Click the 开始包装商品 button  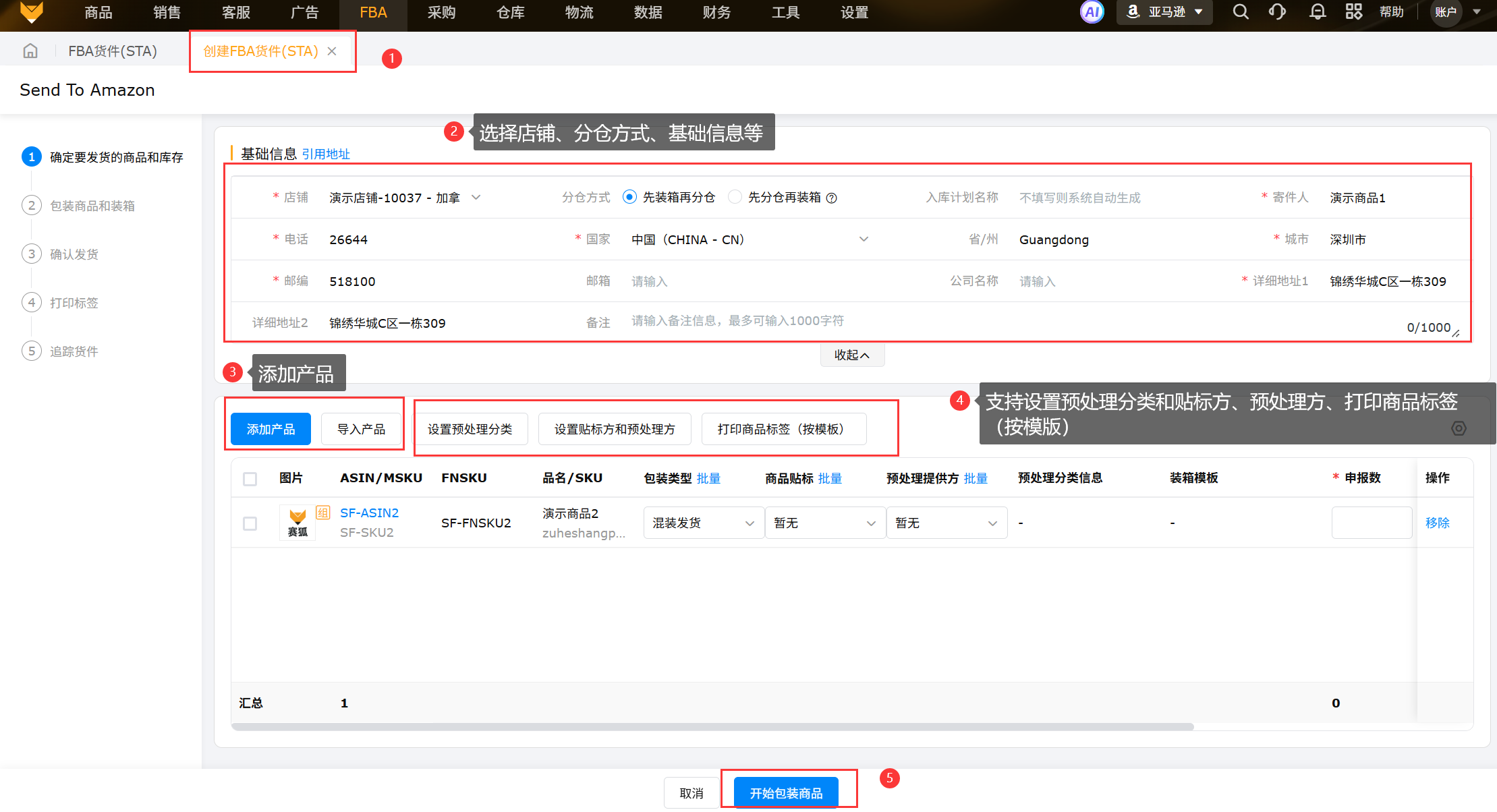tap(786, 793)
